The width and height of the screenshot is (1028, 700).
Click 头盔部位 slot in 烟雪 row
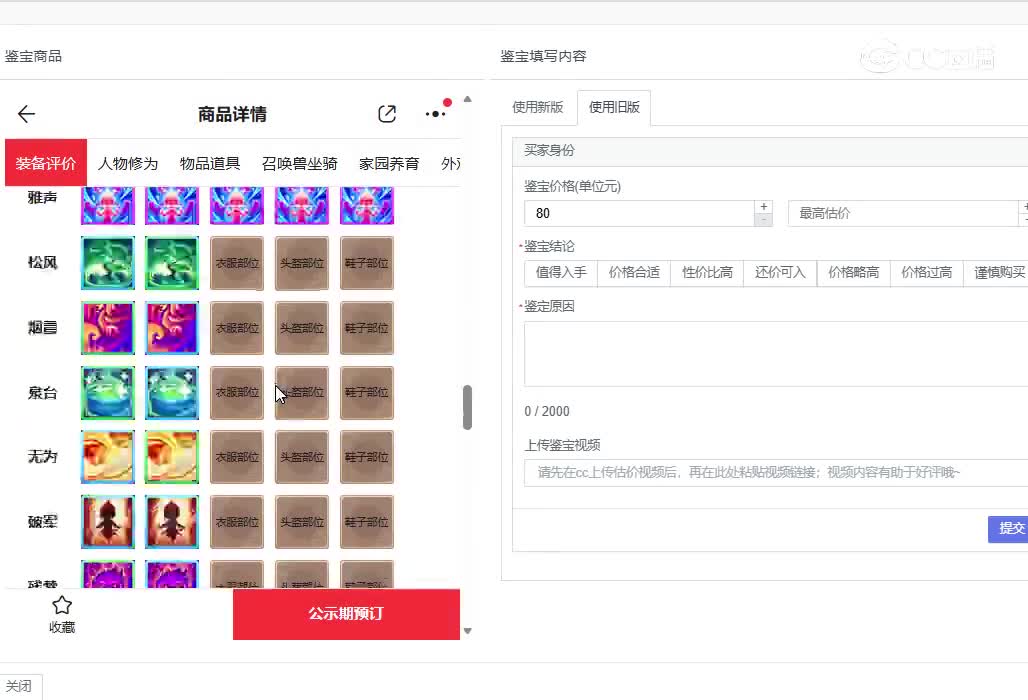click(302, 328)
